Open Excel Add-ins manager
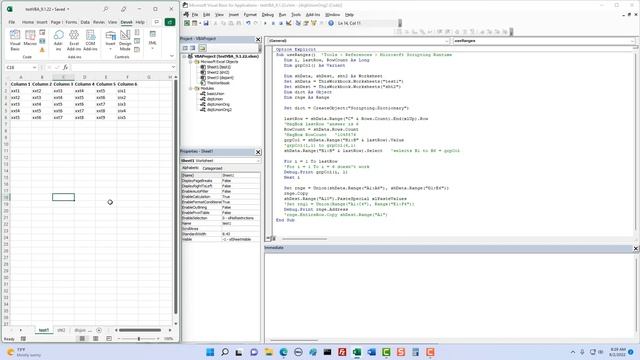The width and height of the screenshot is (640, 360). 74,40
